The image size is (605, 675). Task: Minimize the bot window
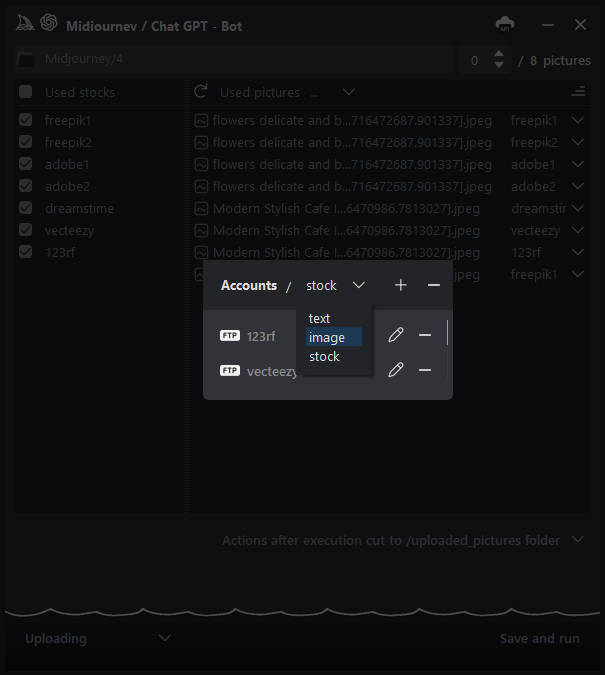[548, 25]
